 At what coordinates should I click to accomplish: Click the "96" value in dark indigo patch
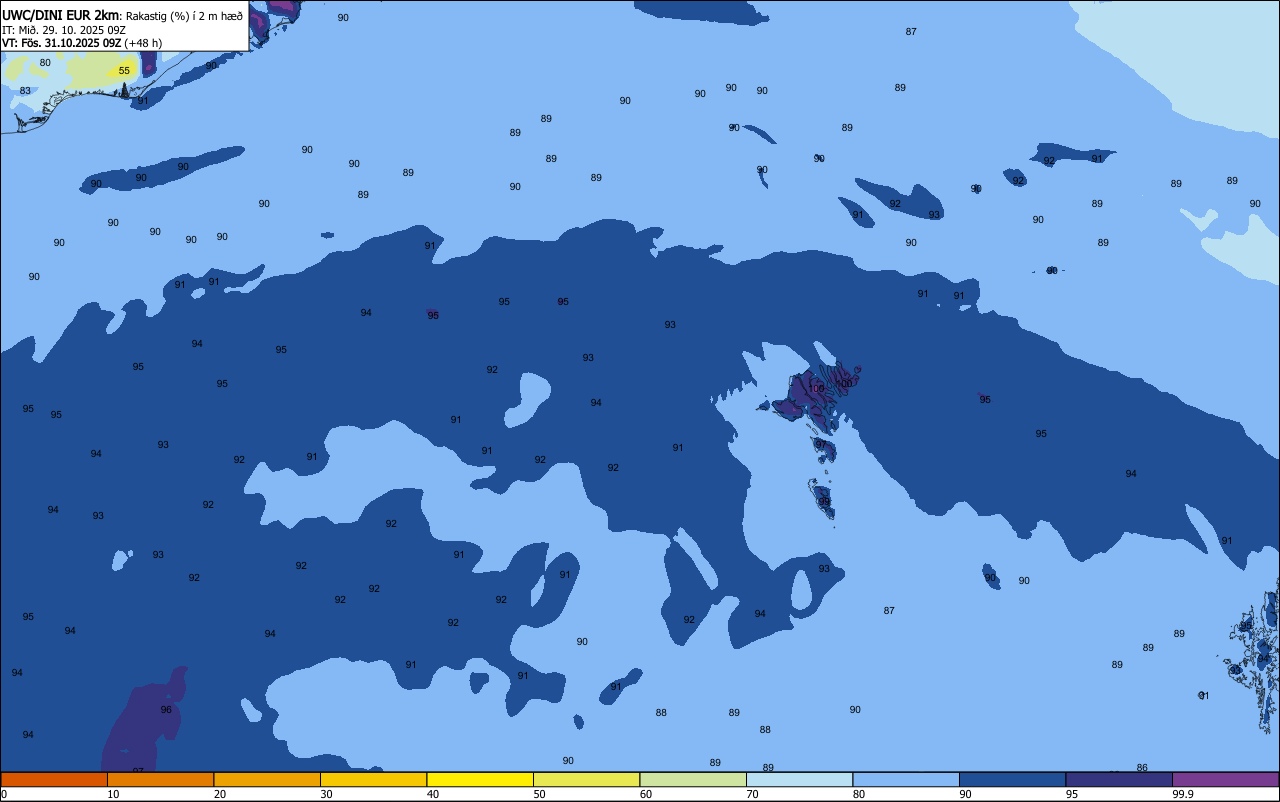(x=166, y=710)
